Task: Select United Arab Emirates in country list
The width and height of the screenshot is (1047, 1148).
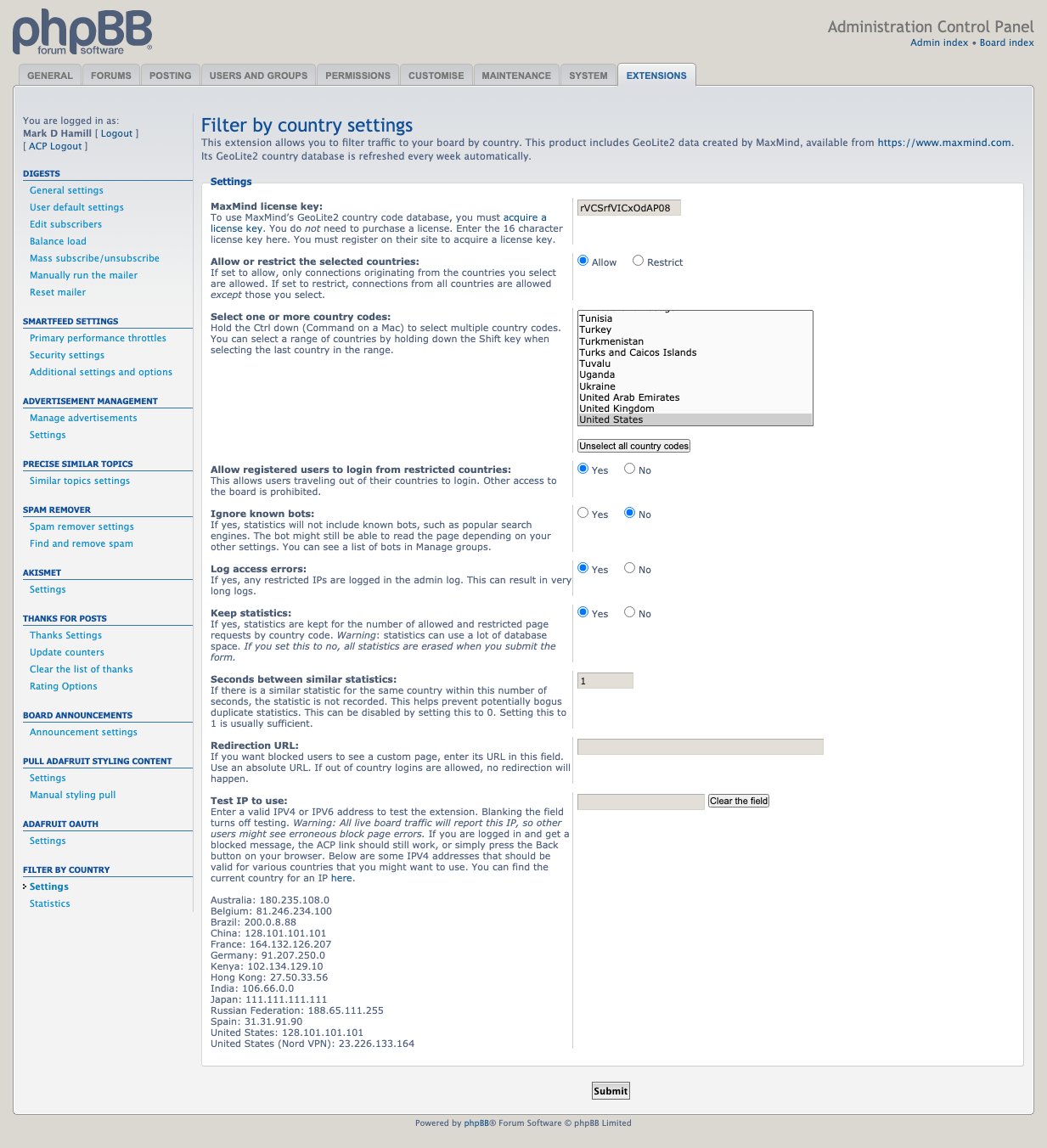Action: (x=695, y=397)
